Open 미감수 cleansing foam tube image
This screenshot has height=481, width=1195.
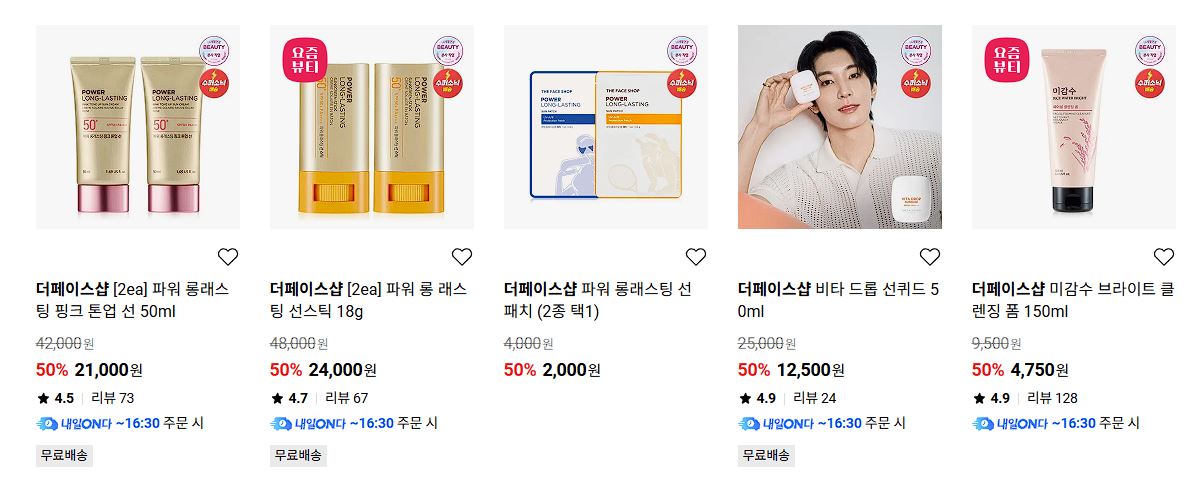(x=1074, y=127)
